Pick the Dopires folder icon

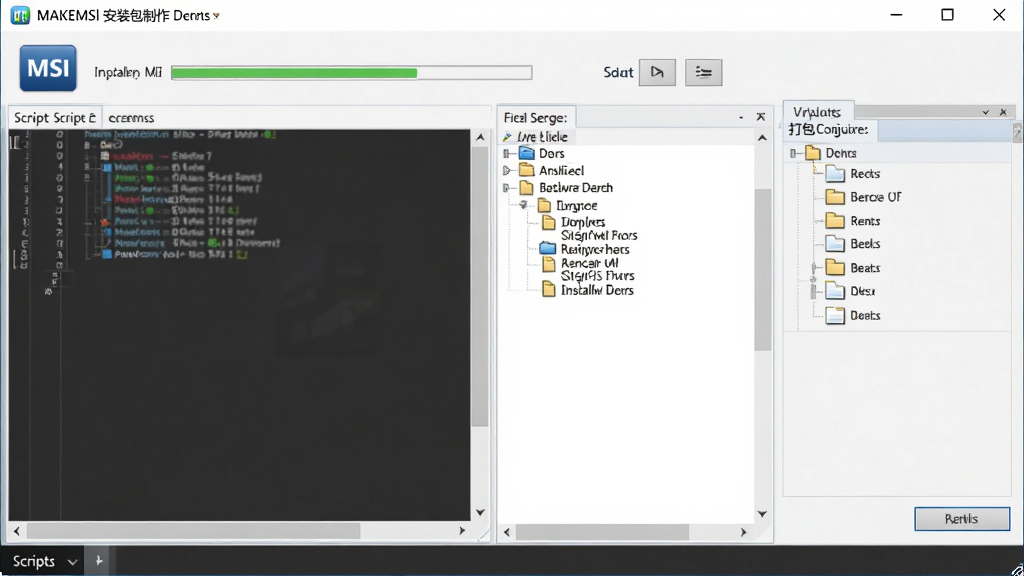click(x=549, y=223)
